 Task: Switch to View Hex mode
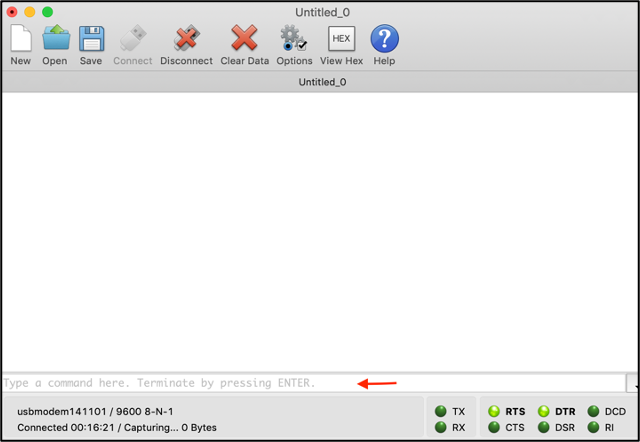[x=342, y=40]
